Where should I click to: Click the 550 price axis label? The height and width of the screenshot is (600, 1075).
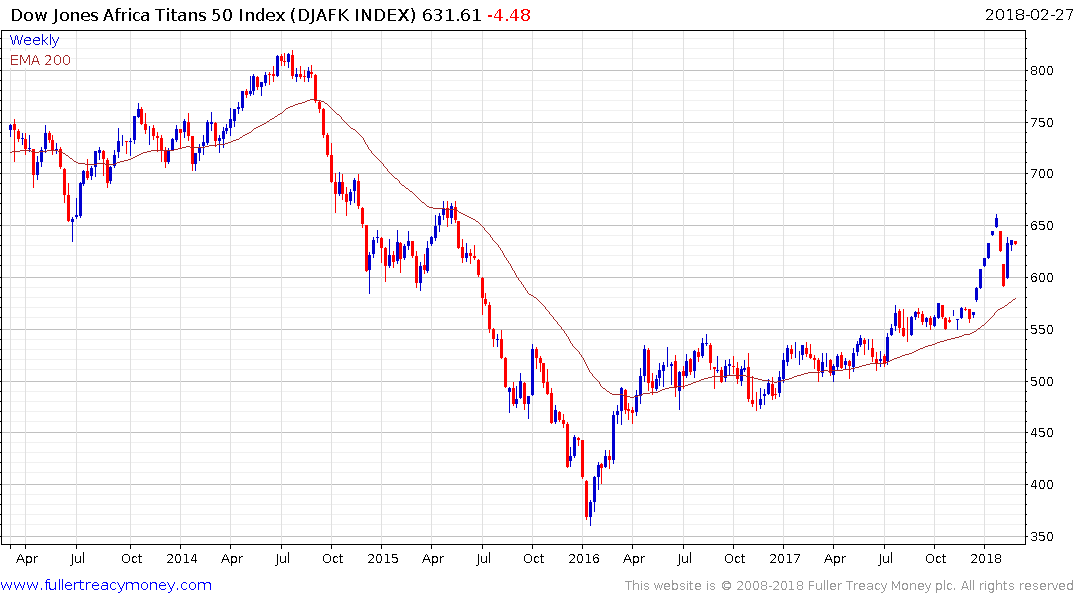point(1041,330)
